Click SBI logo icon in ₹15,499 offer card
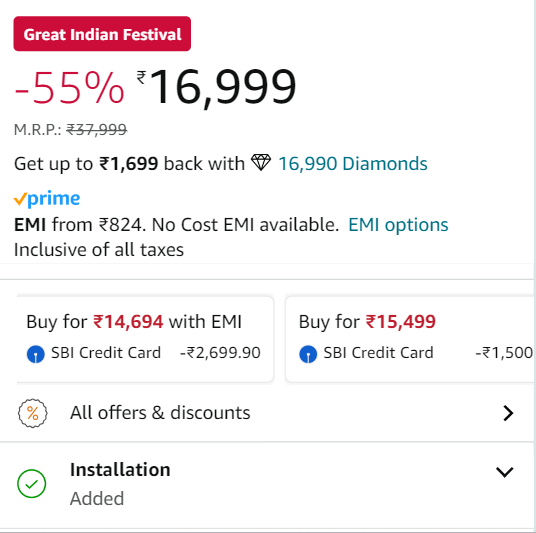 pyautogui.click(x=308, y=354)
